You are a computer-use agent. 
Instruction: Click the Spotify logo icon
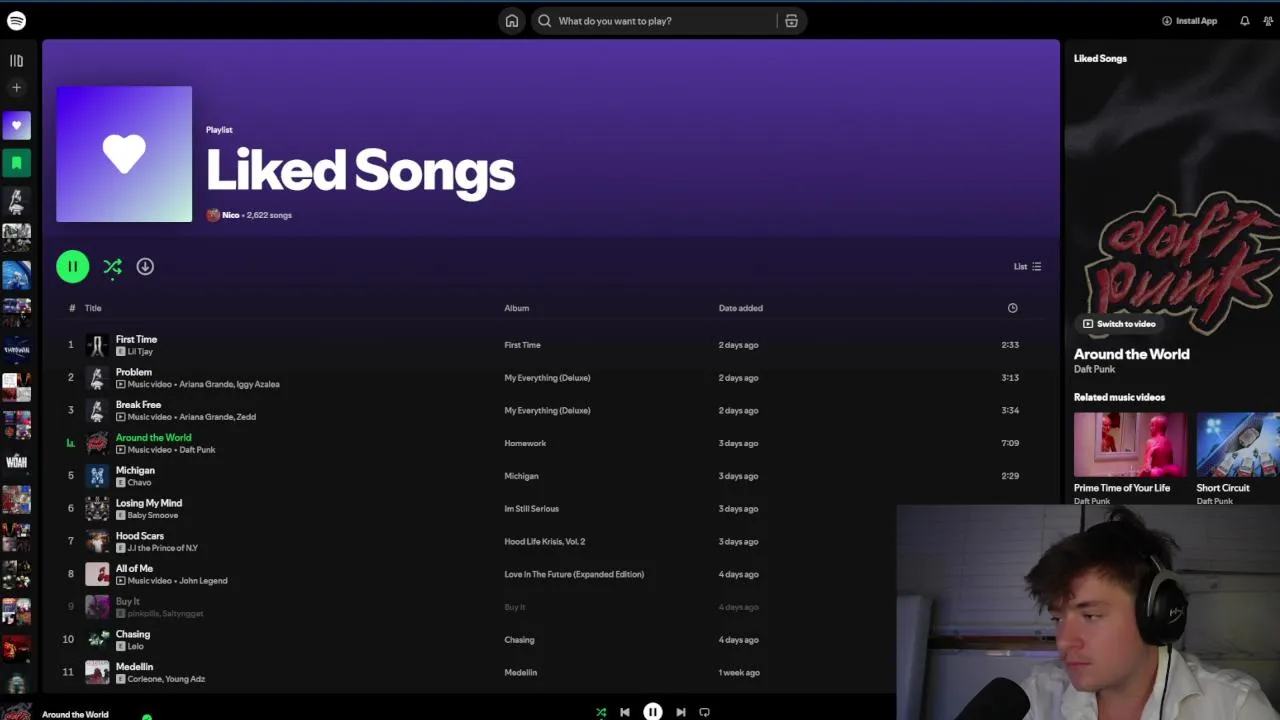[16, 21]
